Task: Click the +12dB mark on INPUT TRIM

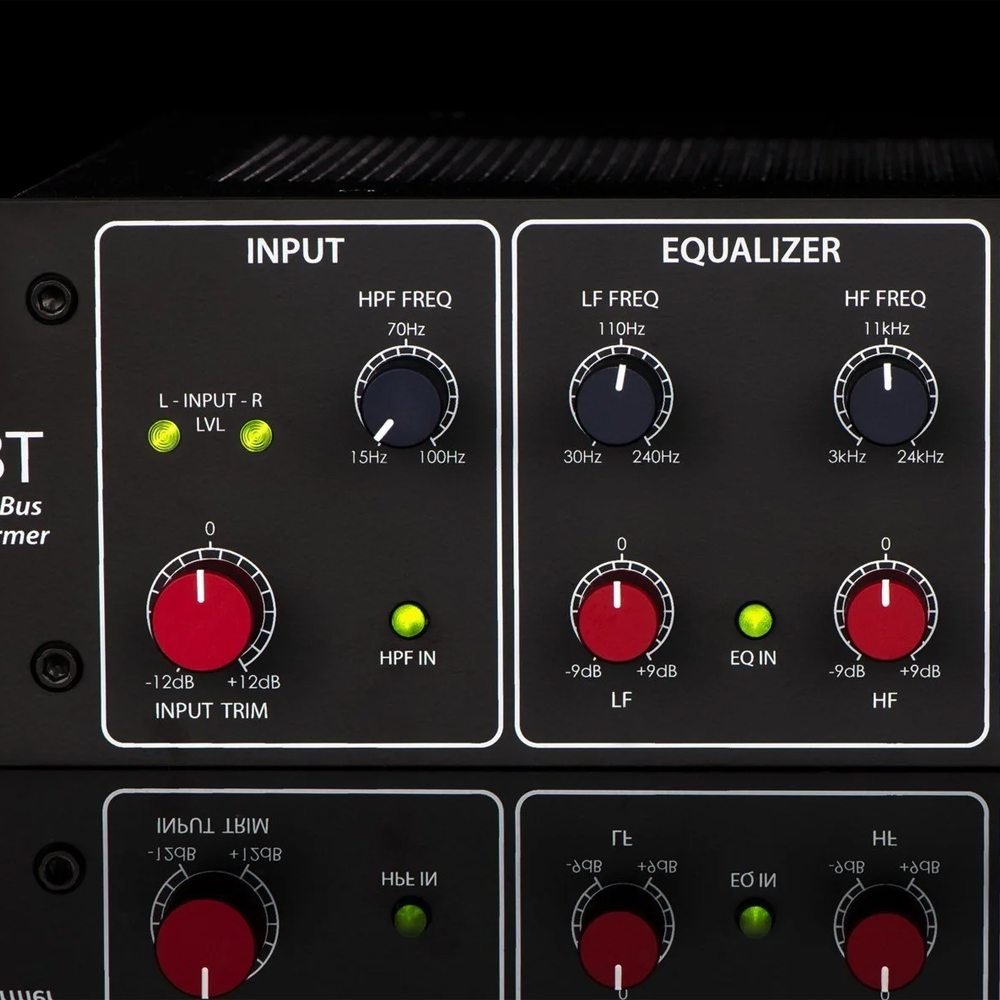Action: coord(254,682)
